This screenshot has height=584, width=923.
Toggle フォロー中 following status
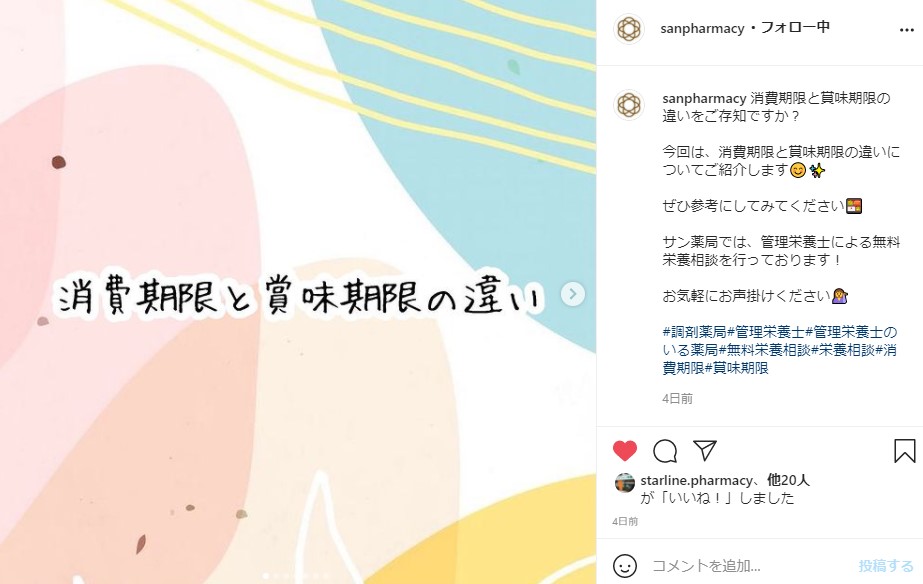pyautogui.click(x=795, y=28)
